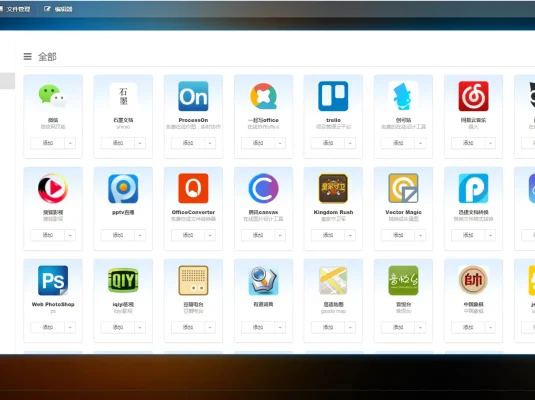Viewport: 535px width, 400px height.
Task: Click the "全部" category heading
Action: (47, 57)
